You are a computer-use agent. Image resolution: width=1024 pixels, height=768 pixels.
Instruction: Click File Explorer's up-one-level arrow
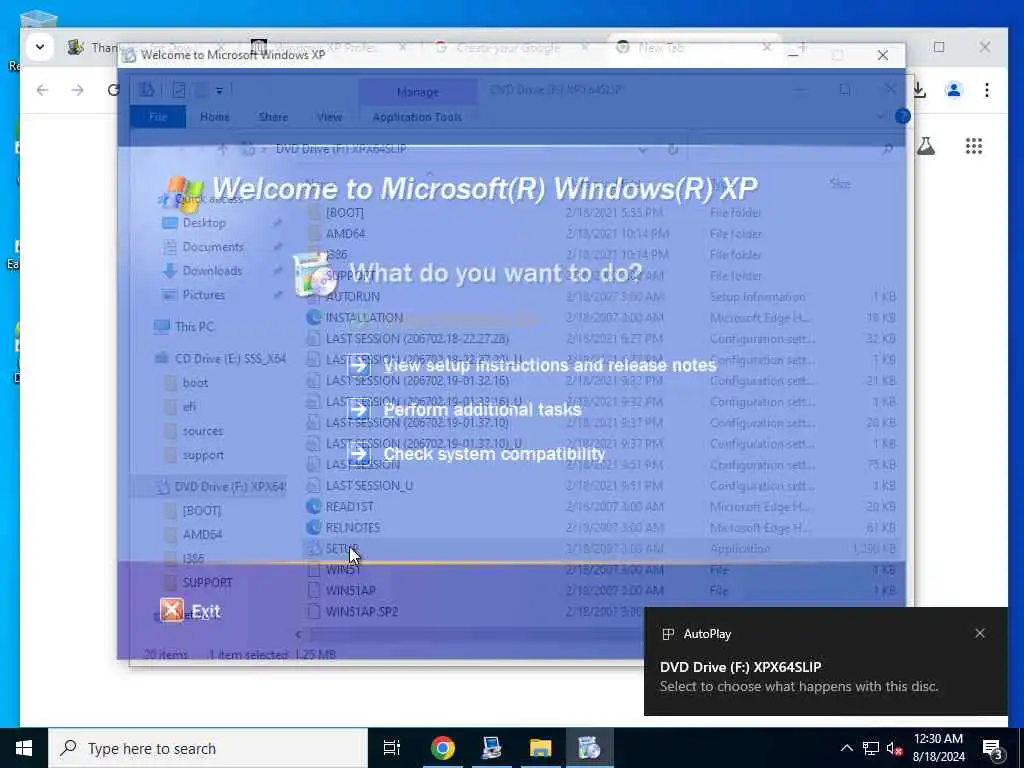click(x=223, y=149)
